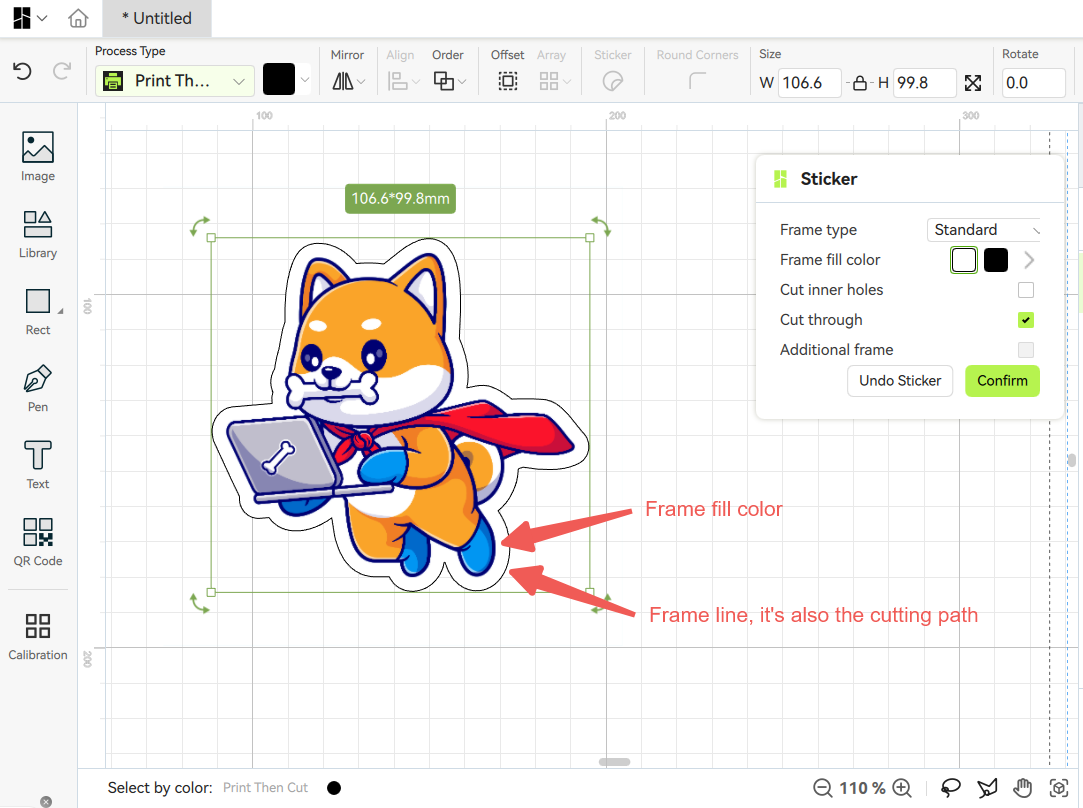Select the Offset tool
The width and height of the screenshot is (1083, 808).
508,81
